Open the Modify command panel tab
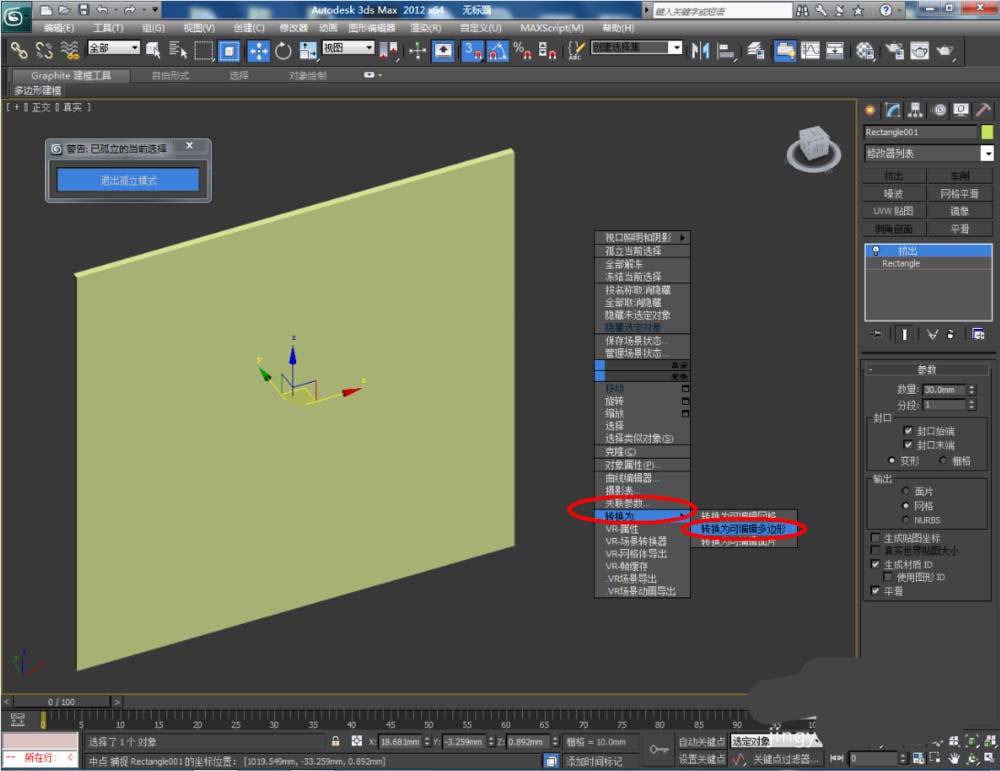 (893, 110)
